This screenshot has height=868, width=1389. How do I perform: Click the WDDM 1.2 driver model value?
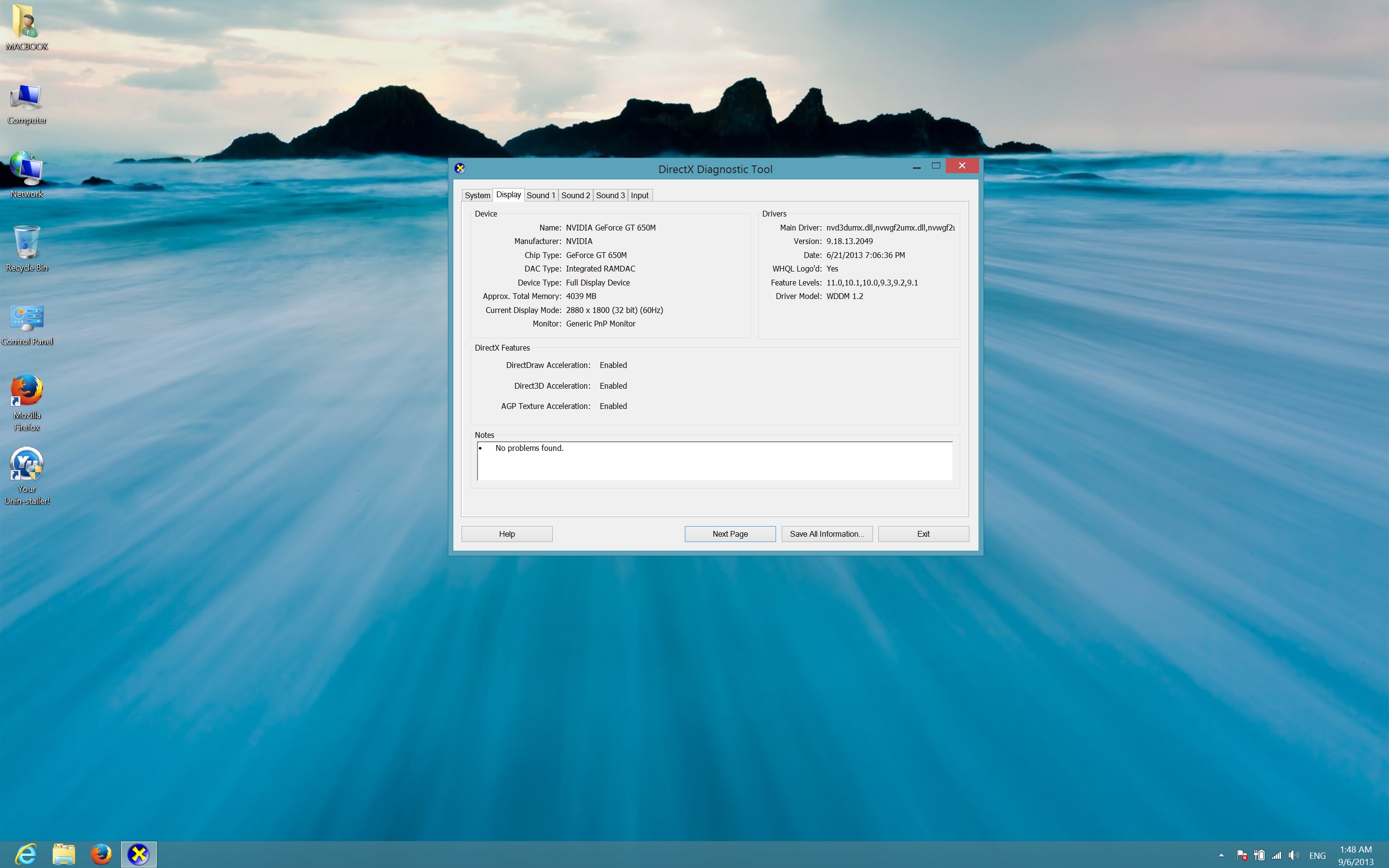click(844, 296)
